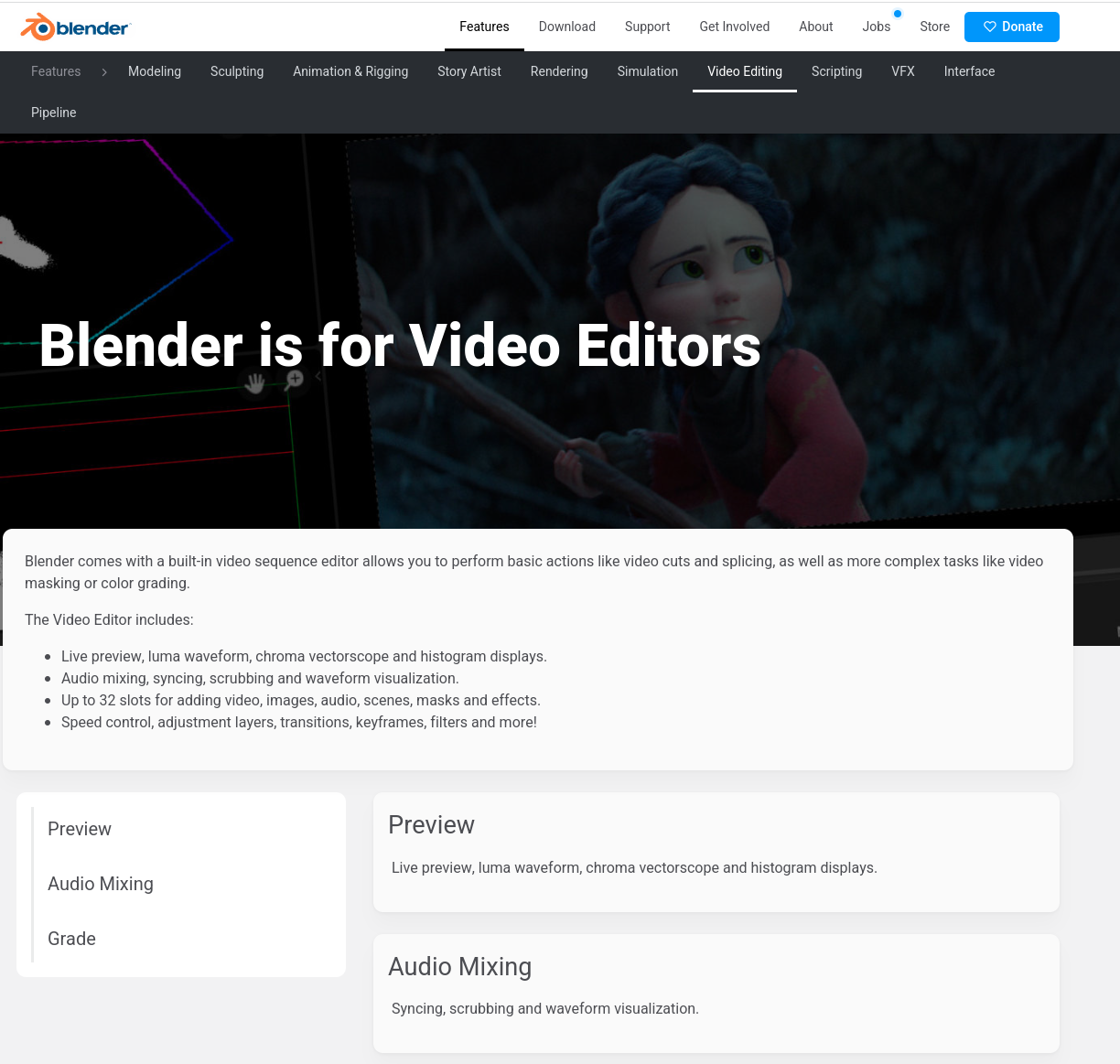Open Animation & Rigging tab
The width and height of the screenshot is (1120, 1064).
[x=350, y=71]
